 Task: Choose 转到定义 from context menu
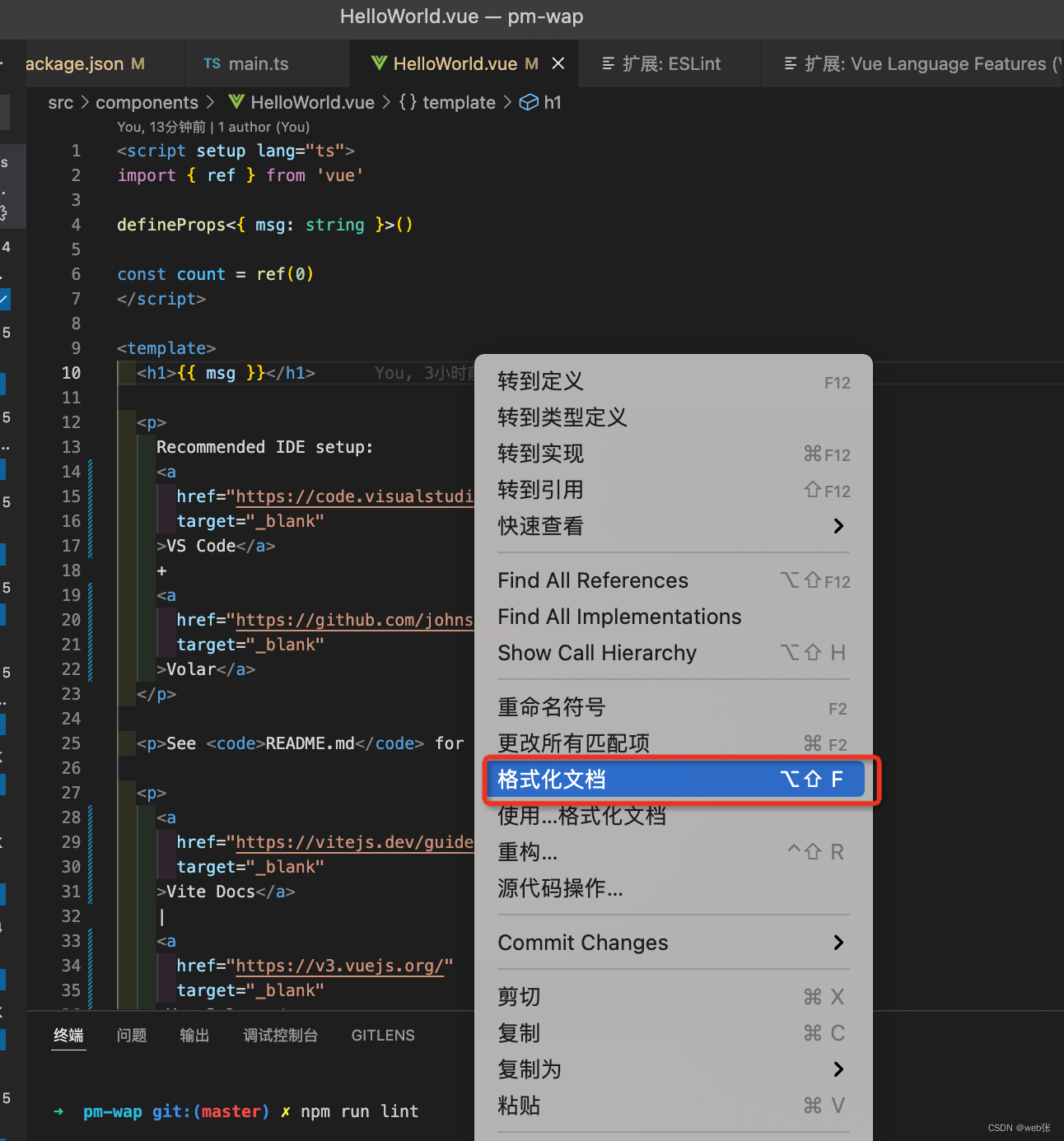point(674,381)
